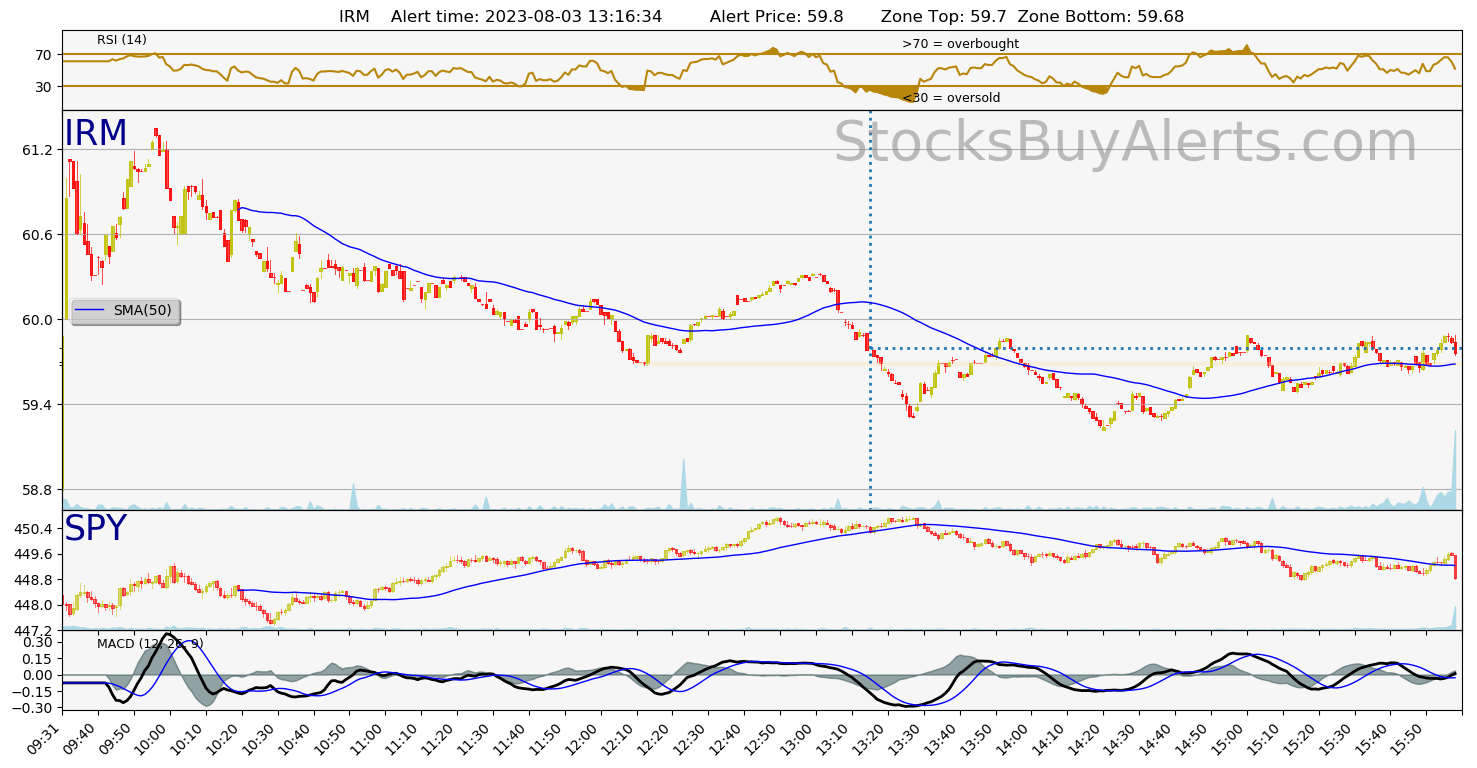Click the SMA(50) legend box
Screen dimensions: 1477x768
coord(126,311)
